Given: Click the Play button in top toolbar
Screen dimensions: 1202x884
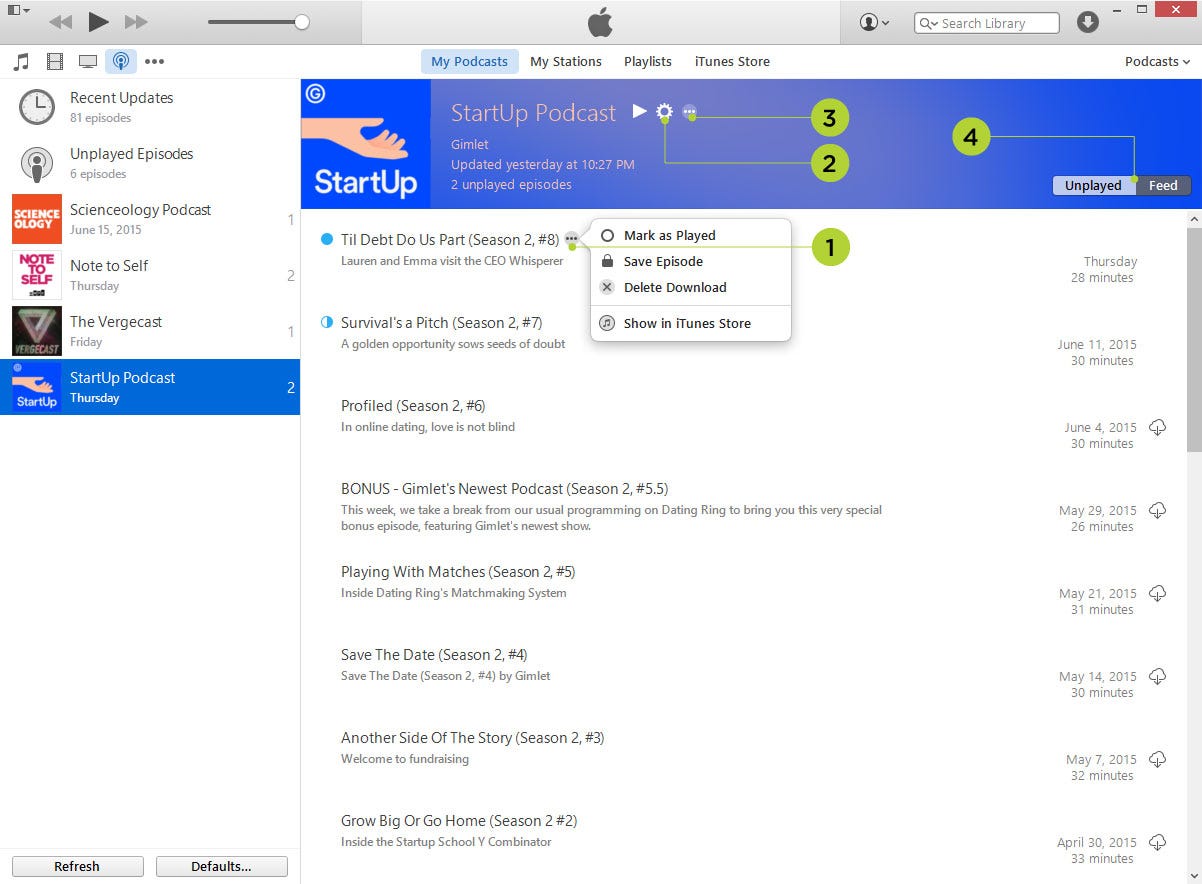Looking at the screenshot, I should (98, 21).
